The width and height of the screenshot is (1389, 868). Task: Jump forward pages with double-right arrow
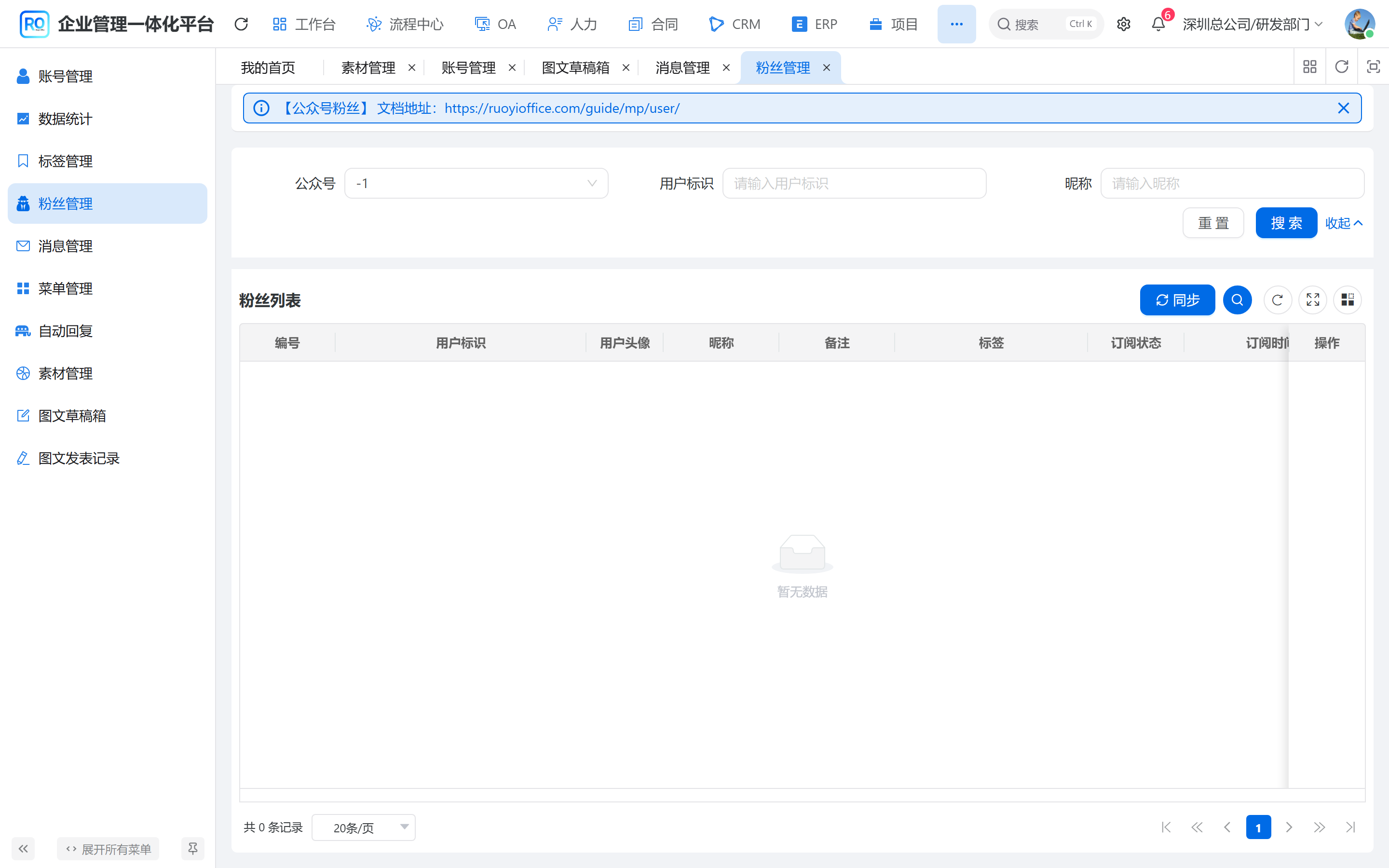tap(1320, 827)
